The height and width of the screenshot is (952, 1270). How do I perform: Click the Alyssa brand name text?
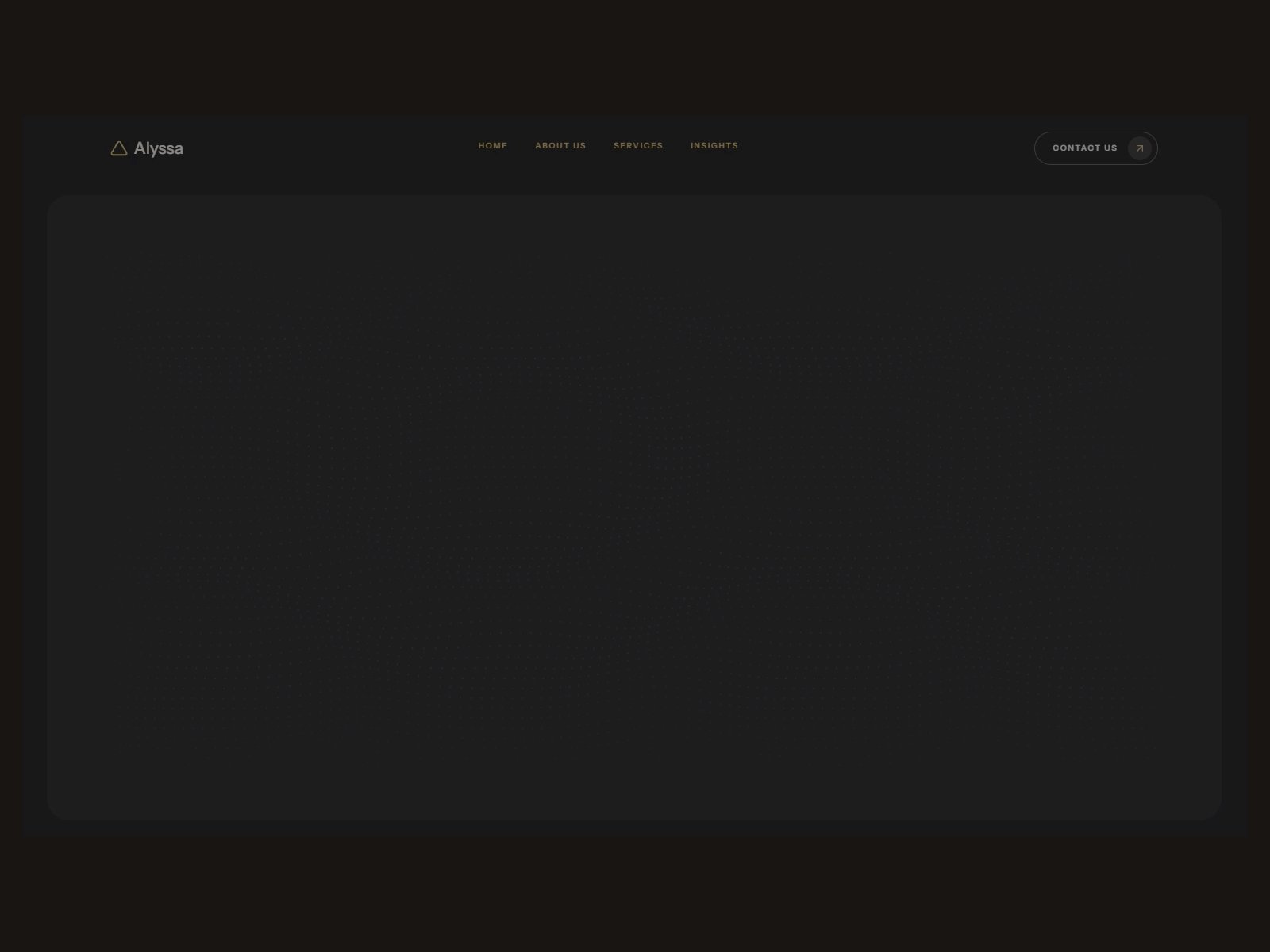pyautogui.click(x=159, y=148)
